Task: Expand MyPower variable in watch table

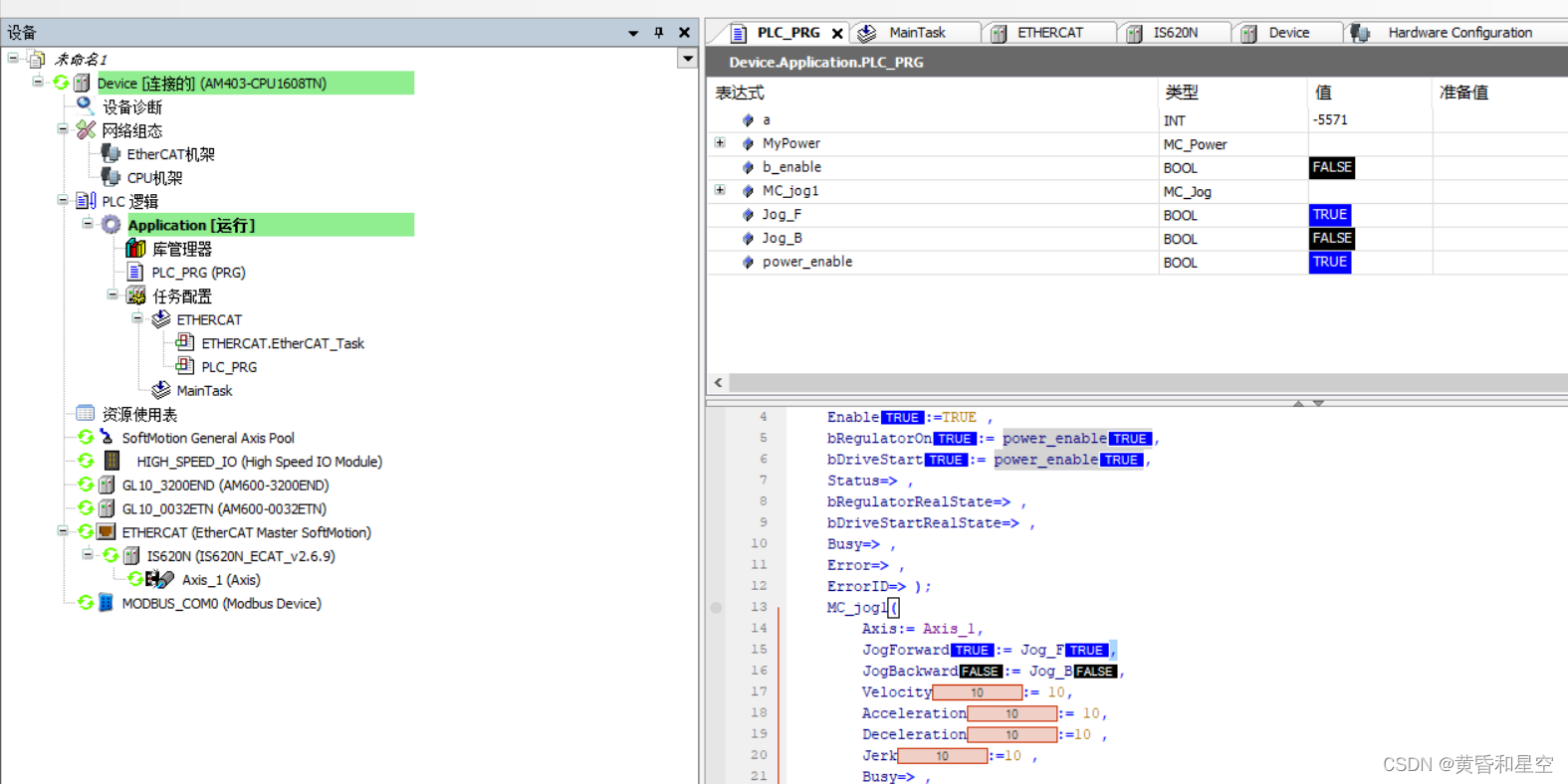Action: [720, 143]
